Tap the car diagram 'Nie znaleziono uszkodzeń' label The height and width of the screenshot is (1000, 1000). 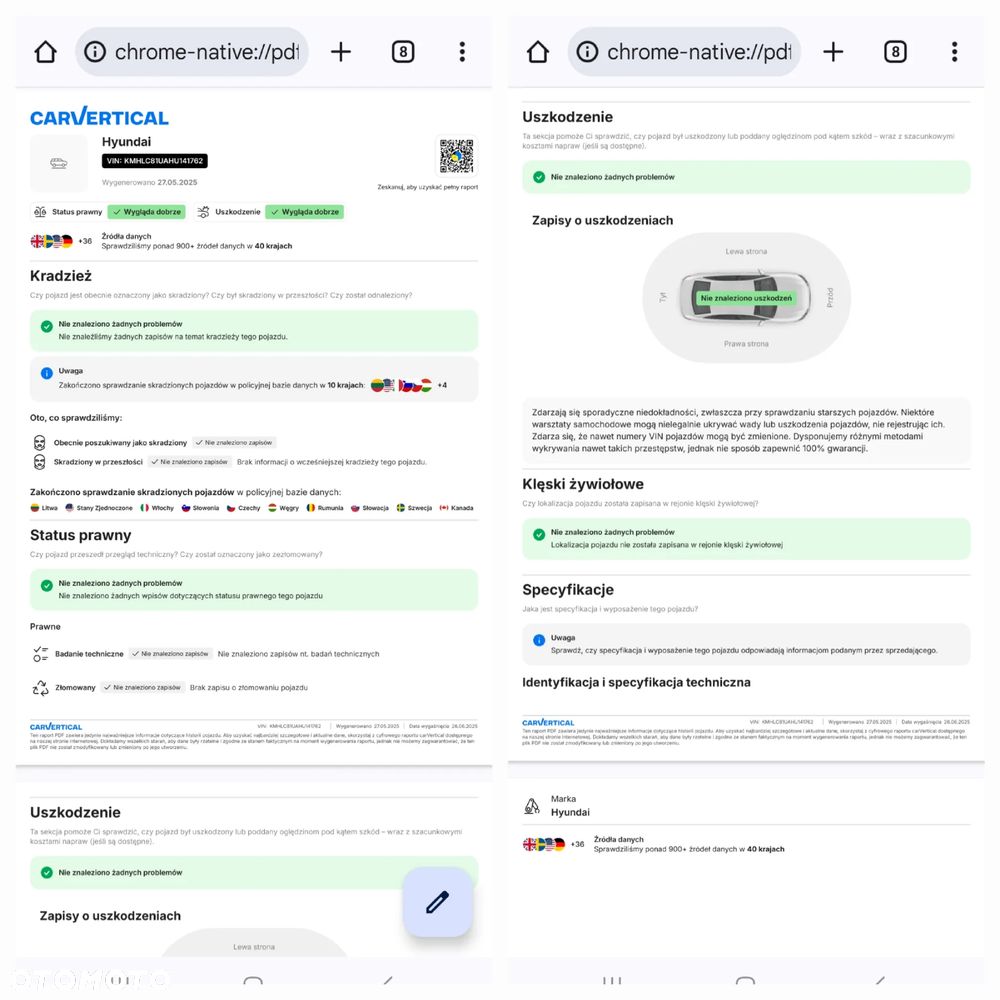coord(746,298)
